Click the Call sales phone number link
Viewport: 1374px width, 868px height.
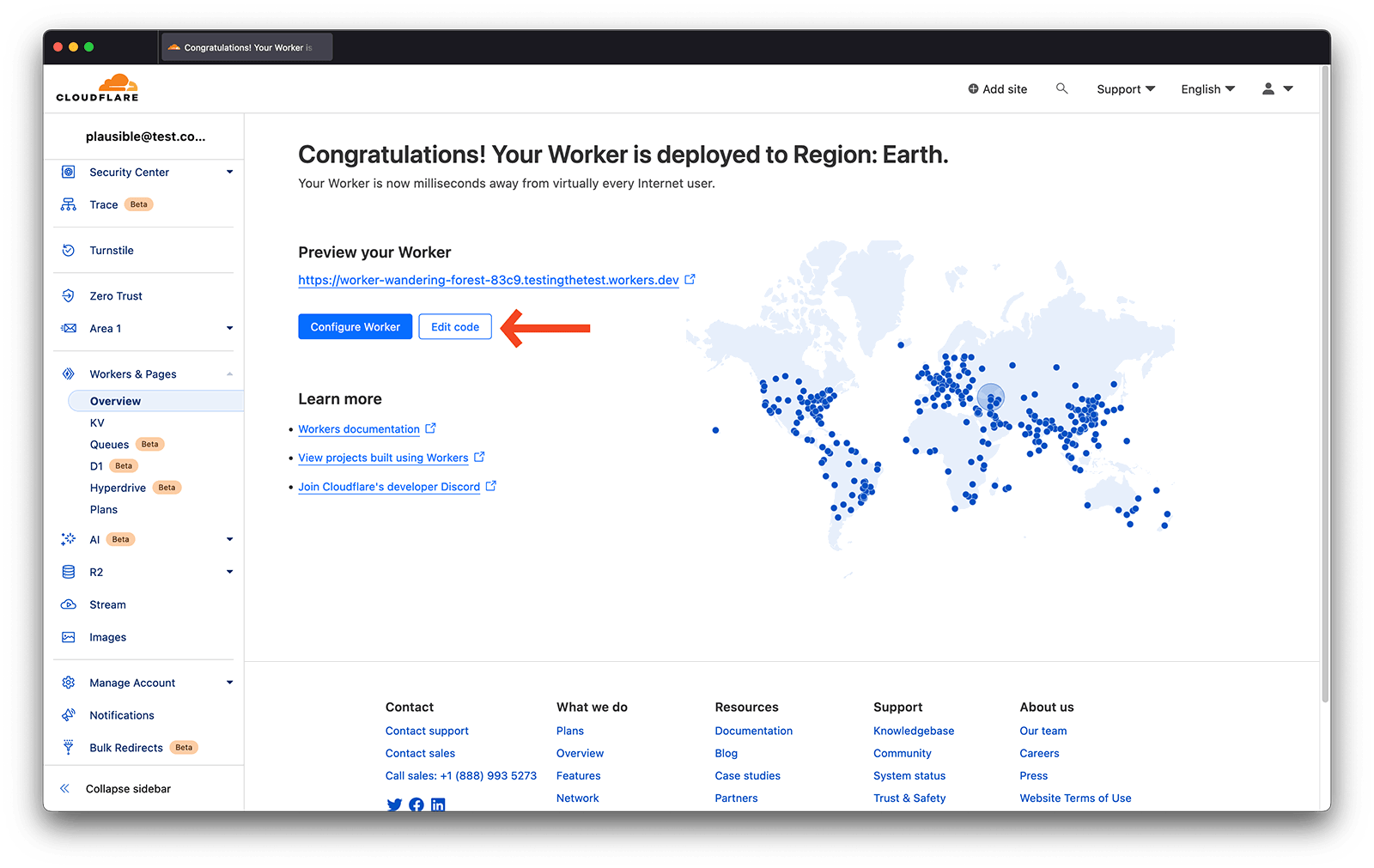coord(460,775)
